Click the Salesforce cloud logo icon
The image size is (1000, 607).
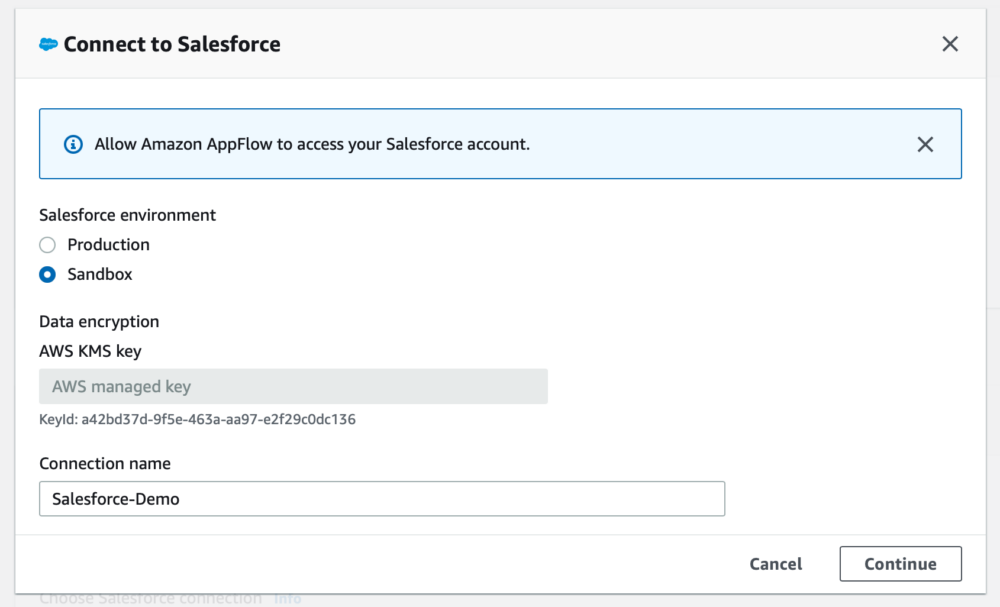pyautogui.click(x=48, y=44)
